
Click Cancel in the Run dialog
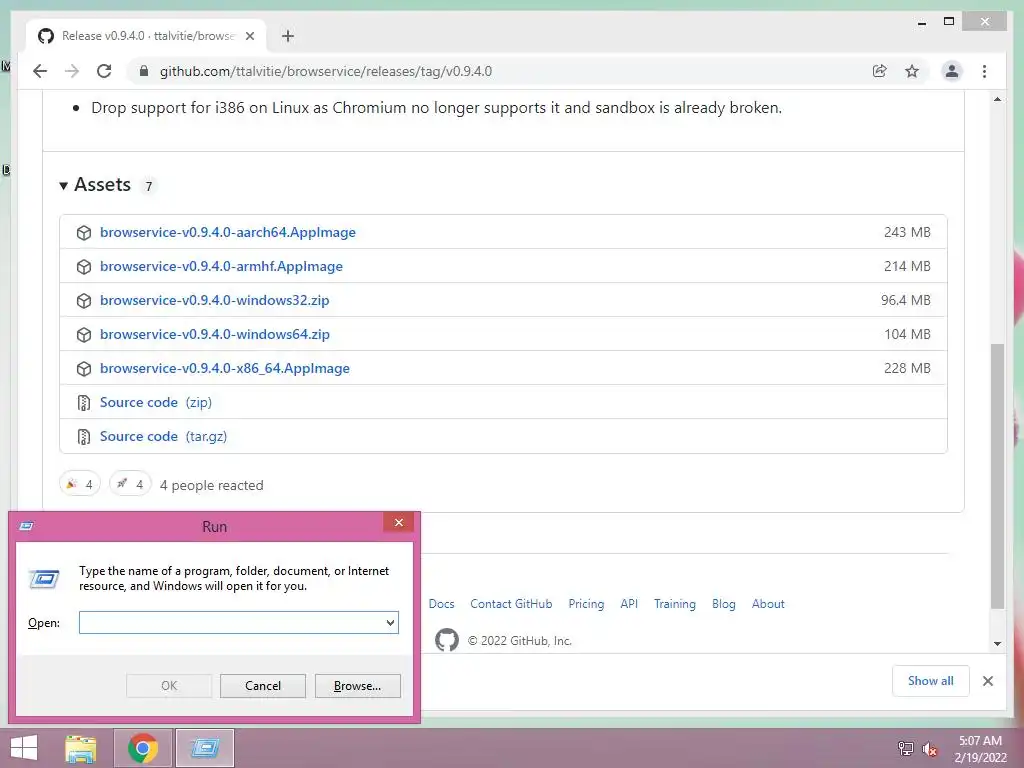tap(263, 686)
